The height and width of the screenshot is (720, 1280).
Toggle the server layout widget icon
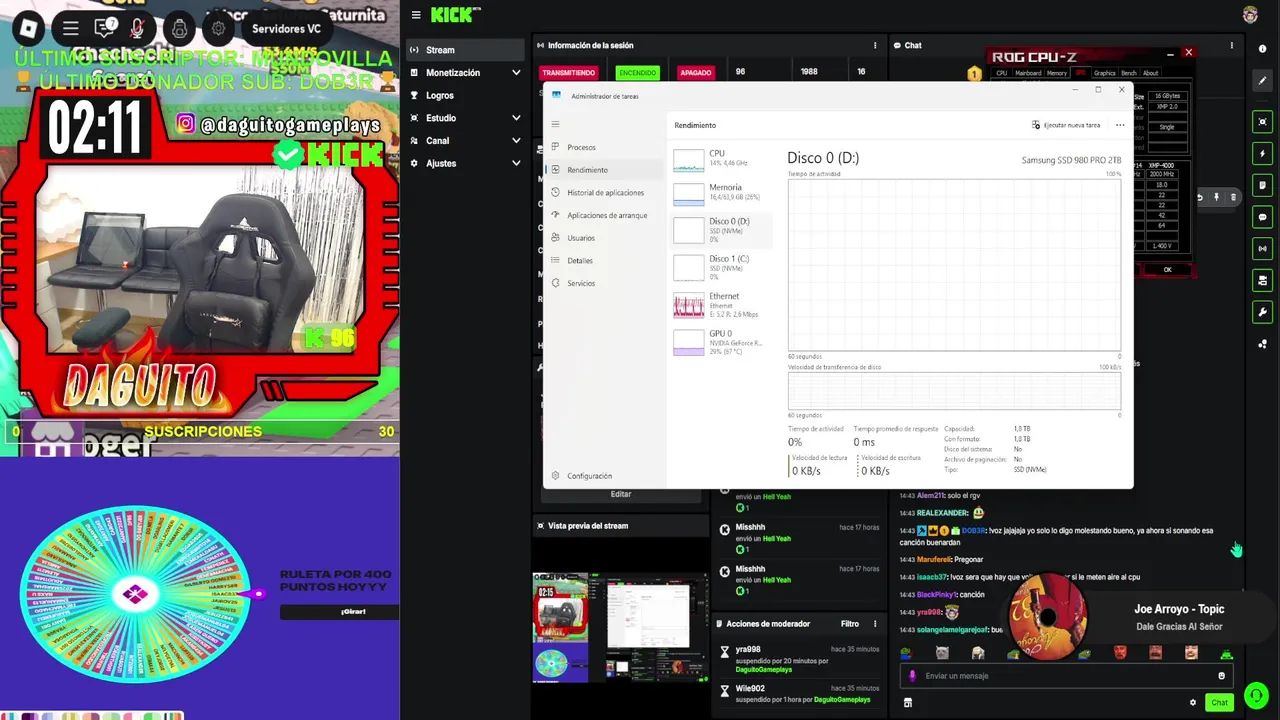tap(1263, 280)
